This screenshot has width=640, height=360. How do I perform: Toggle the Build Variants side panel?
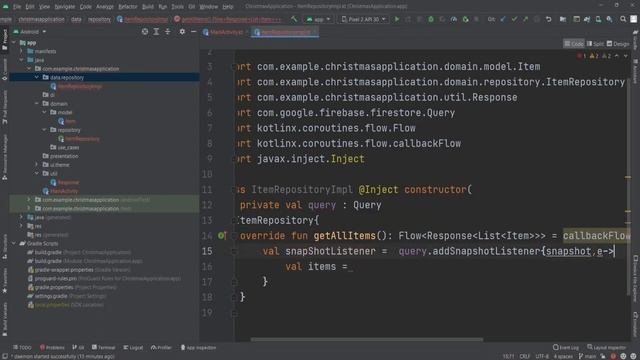pos(4,319)
